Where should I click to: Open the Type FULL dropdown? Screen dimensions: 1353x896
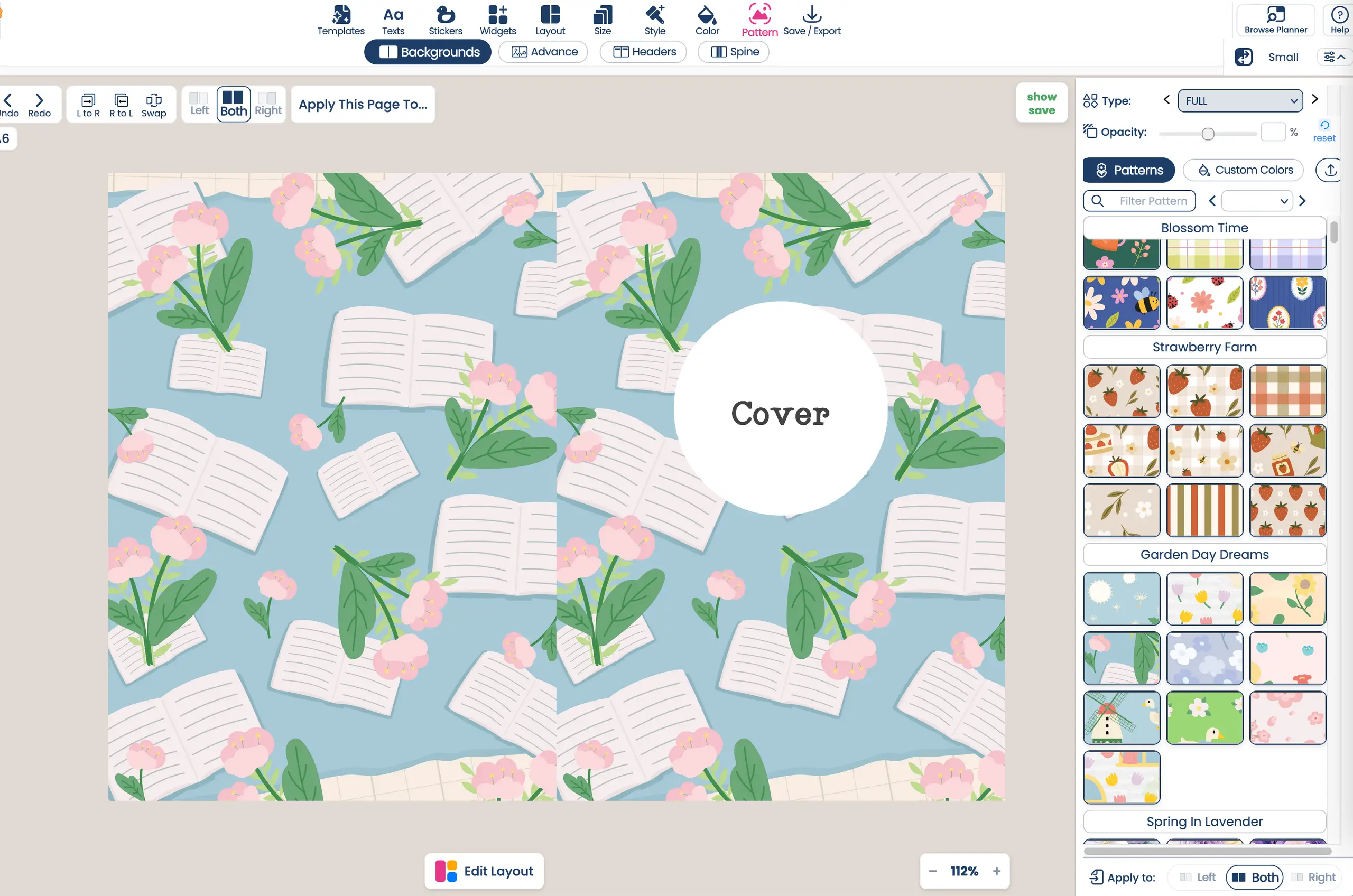1240,101
